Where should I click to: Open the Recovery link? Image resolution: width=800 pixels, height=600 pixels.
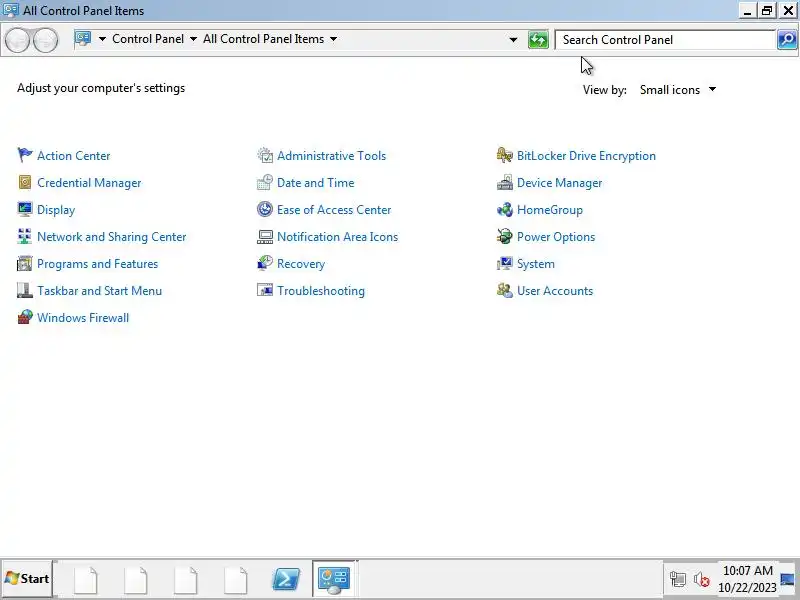301,264
